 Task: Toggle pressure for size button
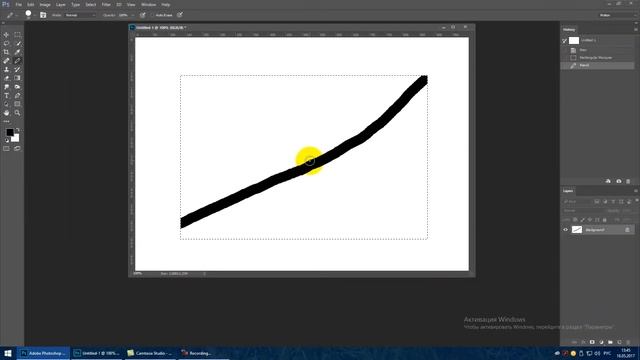[x=180, y=15]
